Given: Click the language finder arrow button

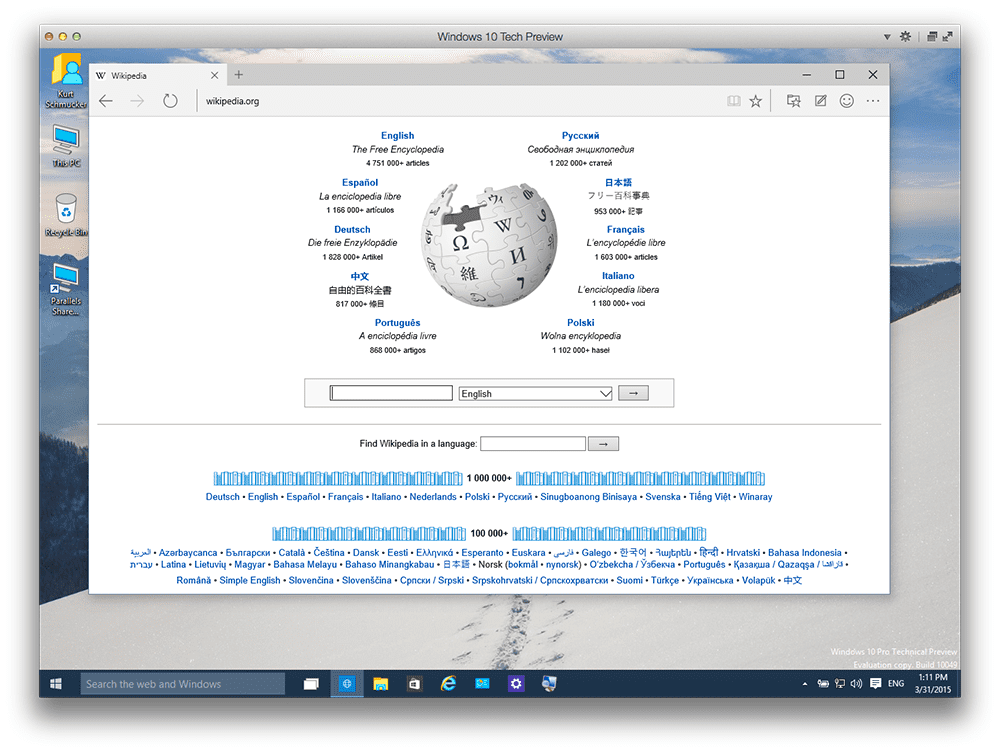Looking at the screenshot, I should 603,443.
